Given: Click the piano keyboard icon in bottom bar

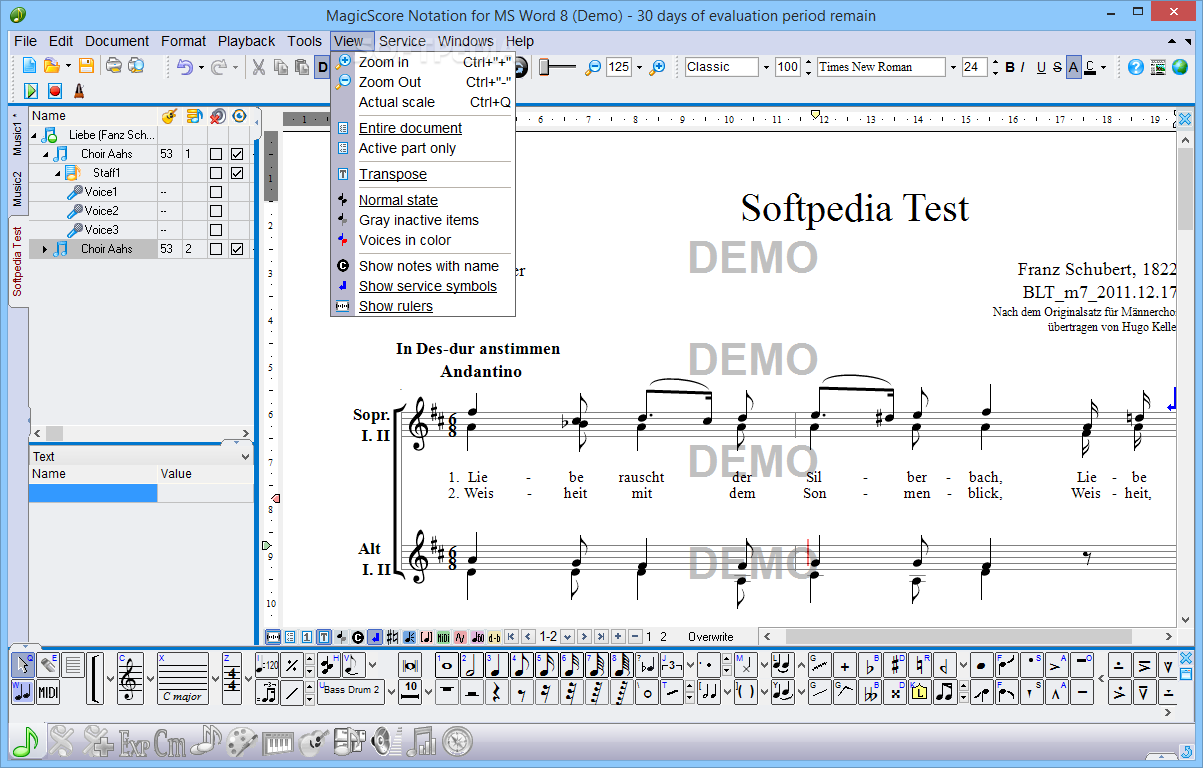Looking at the screenshot, I should (279, 741).
